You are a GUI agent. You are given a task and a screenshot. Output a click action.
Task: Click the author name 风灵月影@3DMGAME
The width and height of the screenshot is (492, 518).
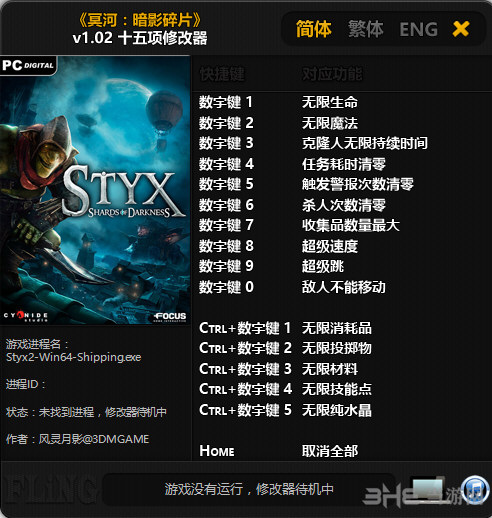click(x=94, y=439)
